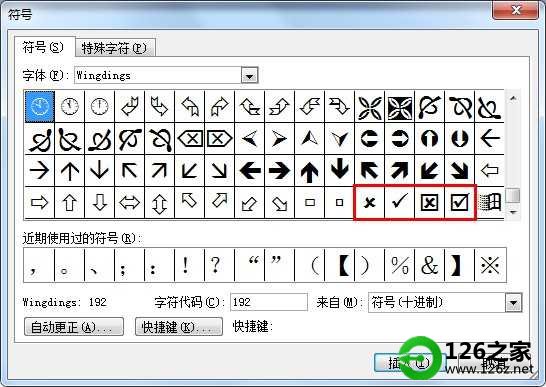Select the boxed x mark symbol

pos(429,202)
